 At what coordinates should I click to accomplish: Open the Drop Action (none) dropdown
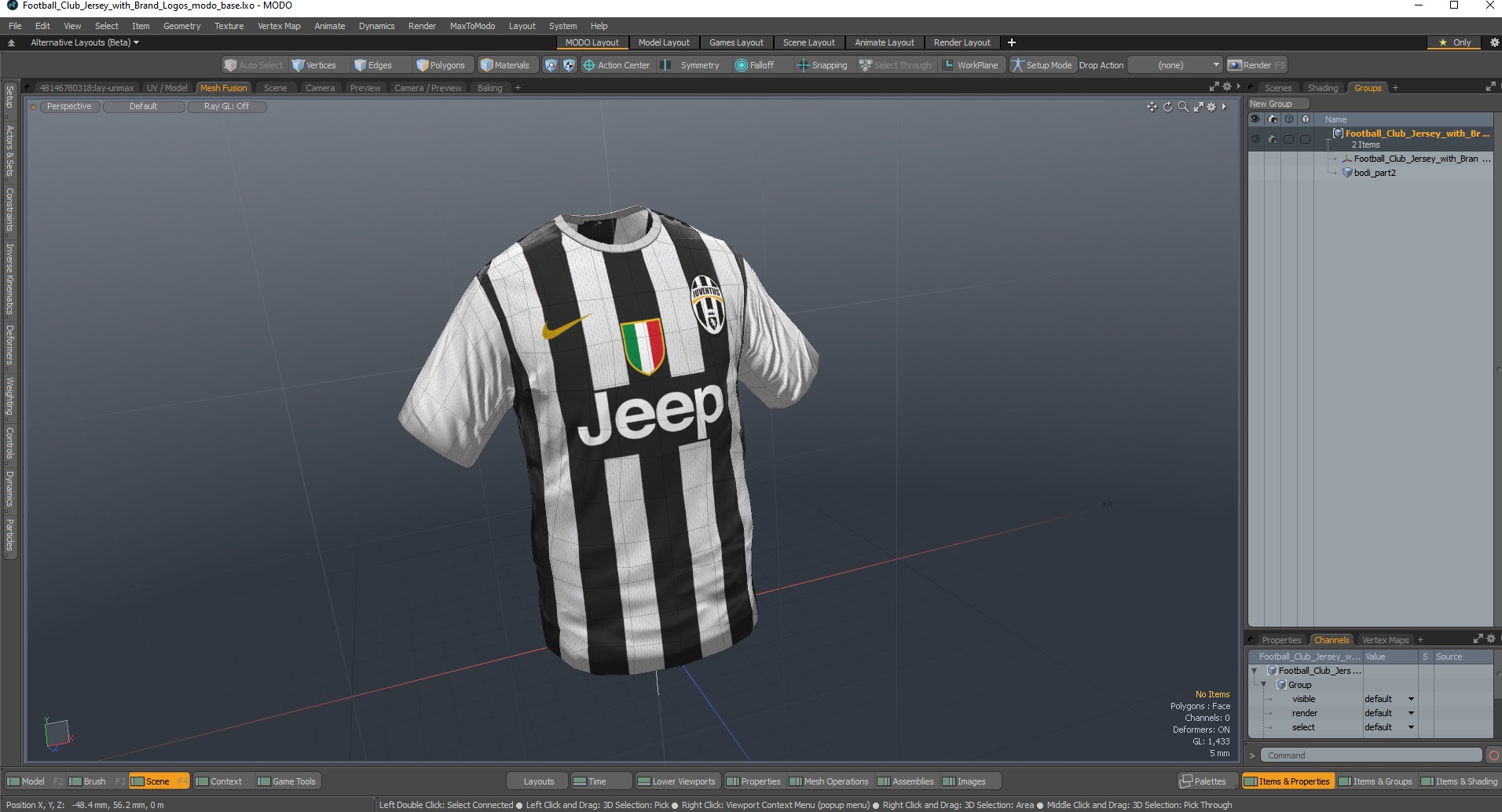(1175, 65)
